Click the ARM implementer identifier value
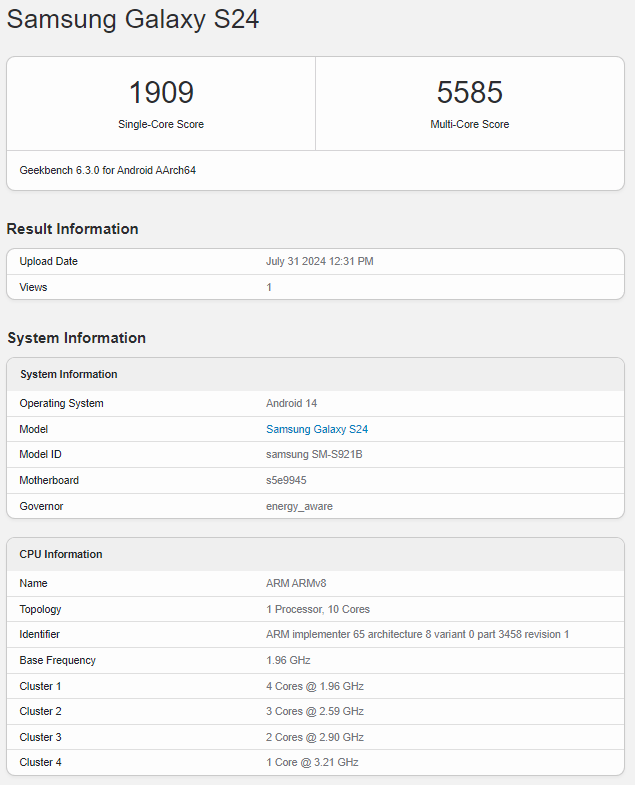 tap(417, 634)
